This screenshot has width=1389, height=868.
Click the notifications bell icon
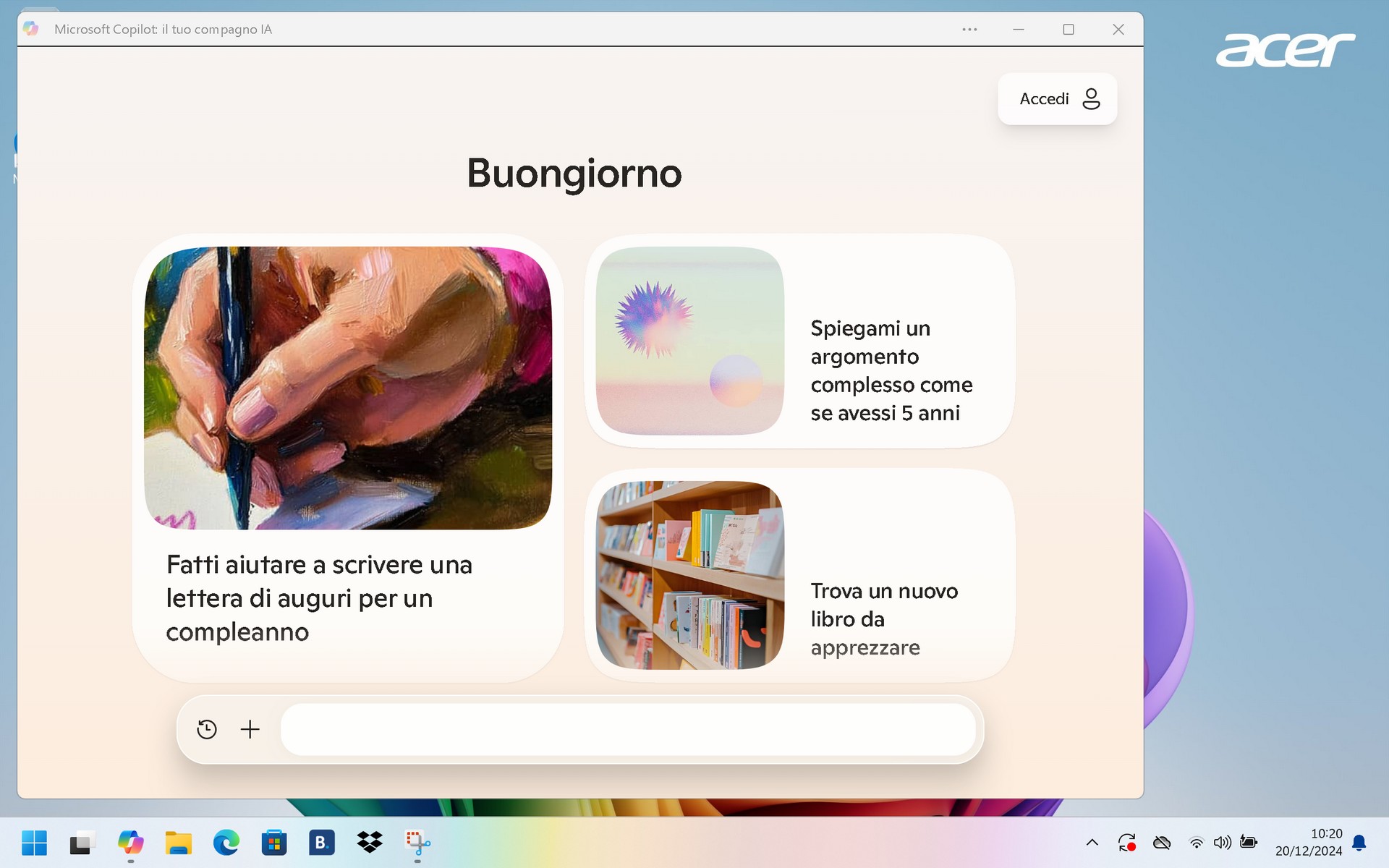pyautogui.click(x=1359, y=843)
